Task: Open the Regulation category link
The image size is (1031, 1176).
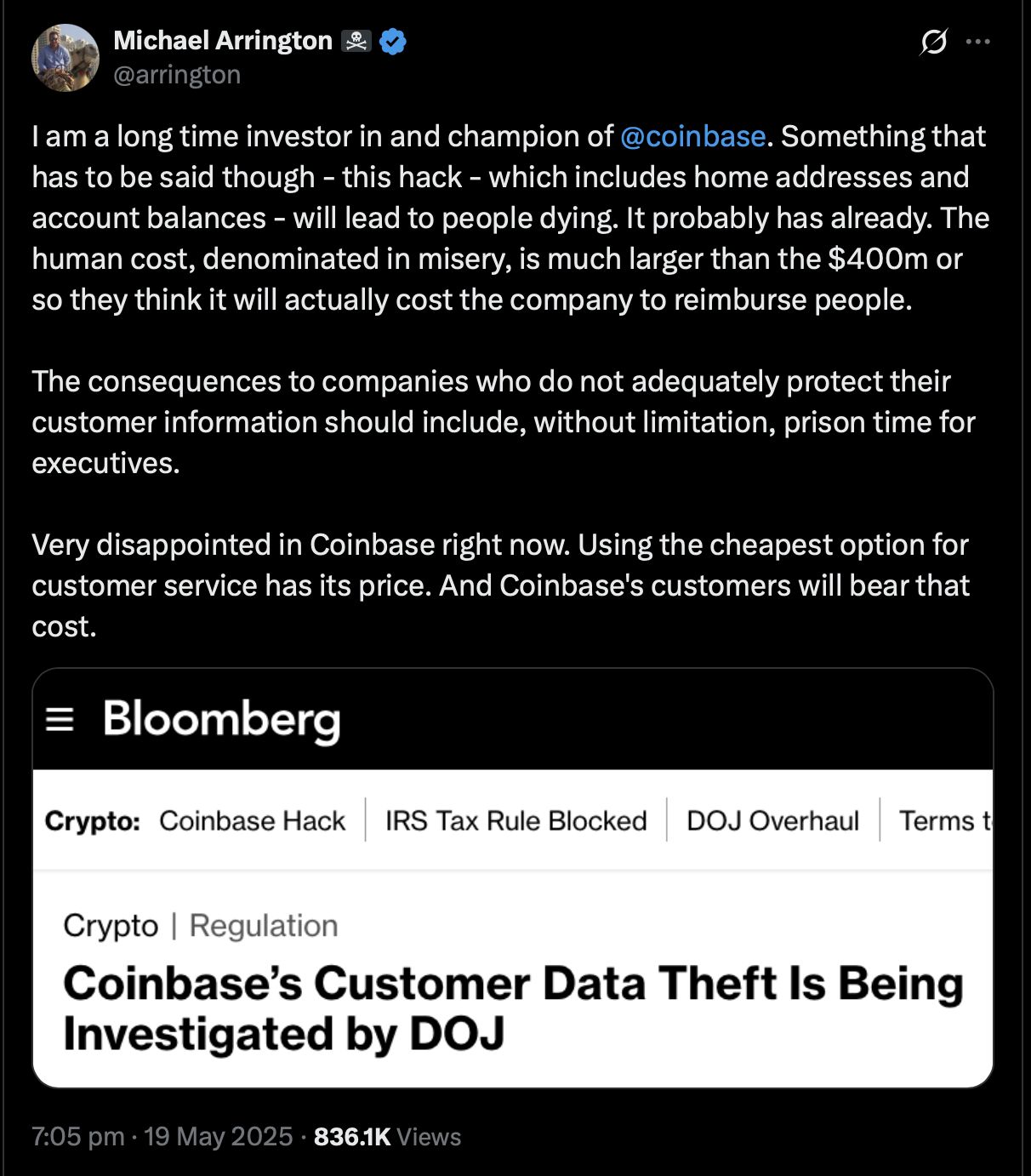Action: coord(264,926)
